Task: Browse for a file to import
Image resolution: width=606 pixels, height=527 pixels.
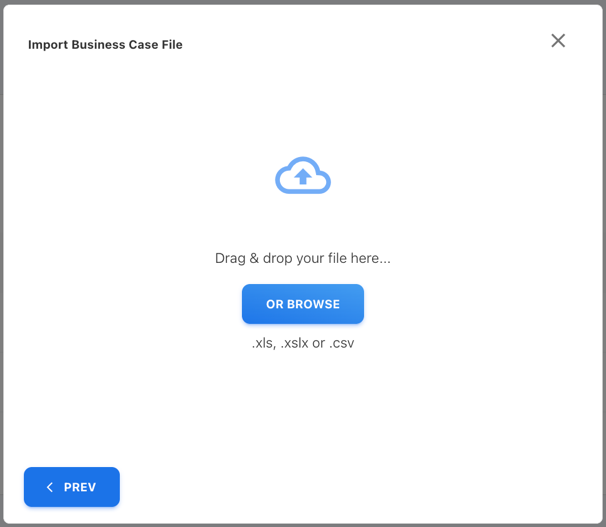Action: pyautogui.click(x=303, y=304)
